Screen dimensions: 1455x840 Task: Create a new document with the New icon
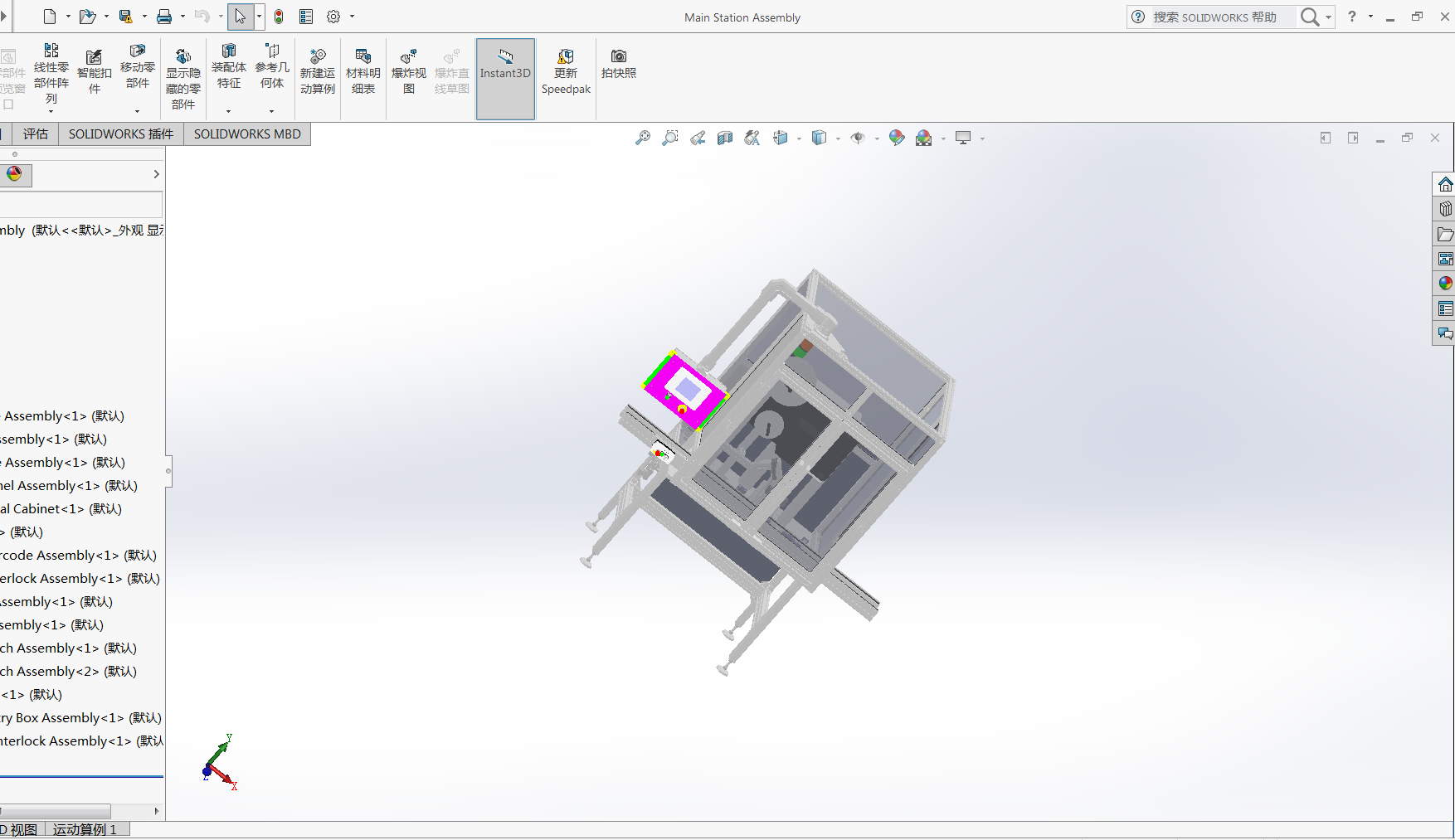(x=50, y=17)
